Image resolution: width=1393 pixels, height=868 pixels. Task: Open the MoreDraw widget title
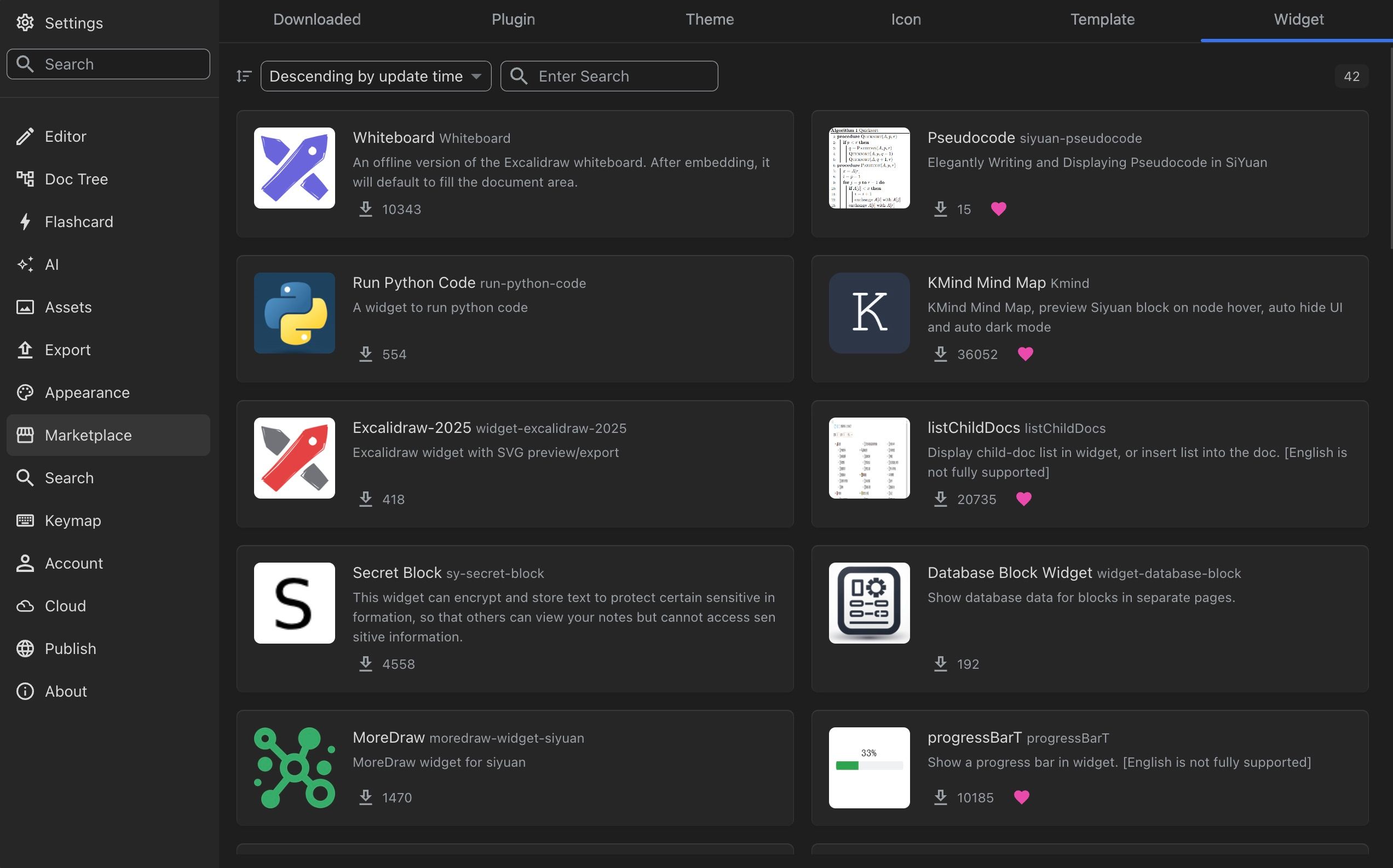pos(389,737)
